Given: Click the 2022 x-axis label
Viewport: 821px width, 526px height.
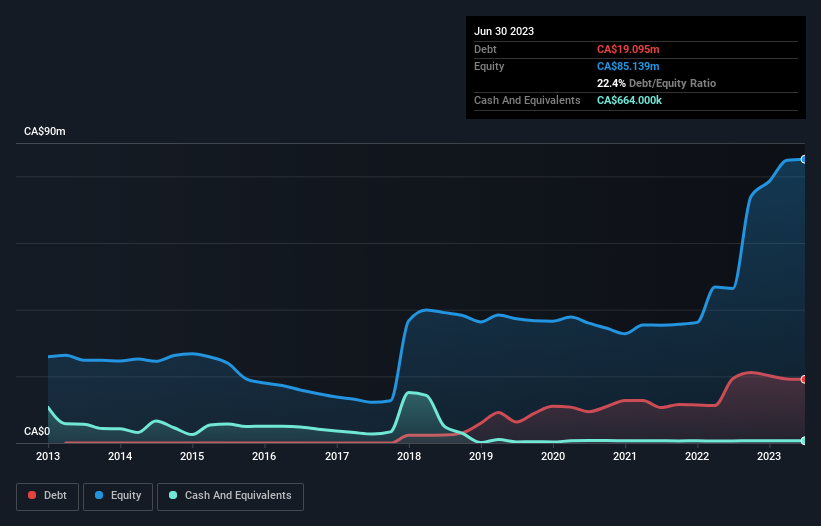Looking at the screenshot, I should 697,456.
